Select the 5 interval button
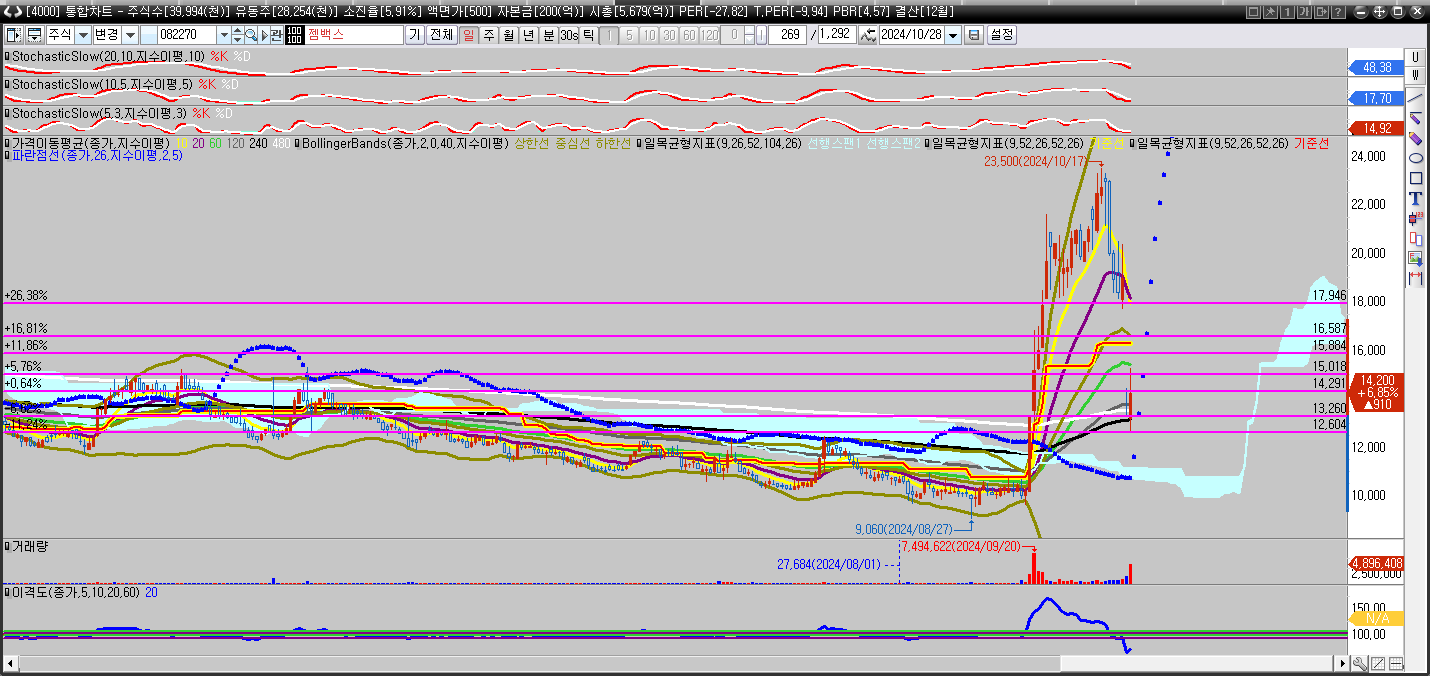1430x676 pixels. (629, 35)
